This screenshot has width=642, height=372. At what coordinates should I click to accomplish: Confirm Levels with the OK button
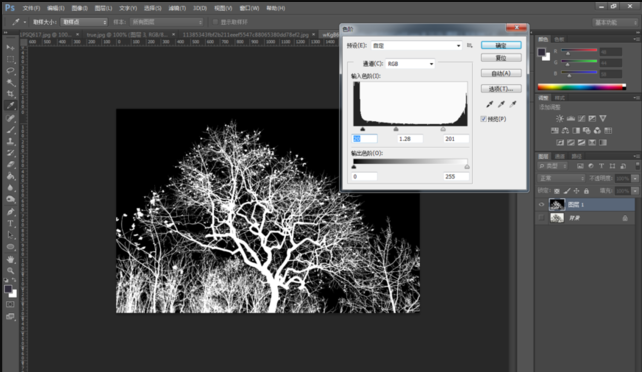click(501, 45)
